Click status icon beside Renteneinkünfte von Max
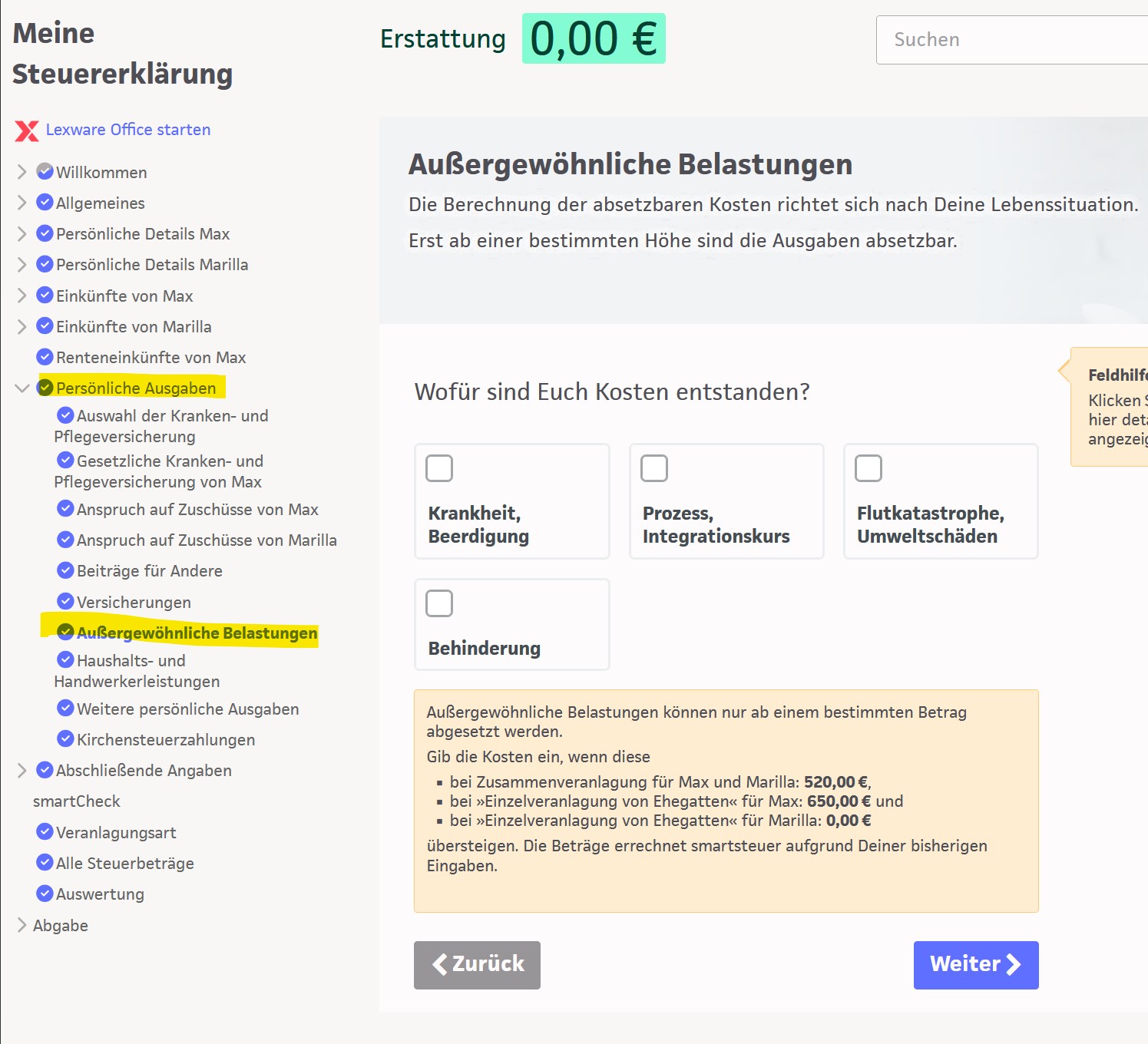Screen dimensions: 1148x1044 pyautogui.click(x=45, y=357)
